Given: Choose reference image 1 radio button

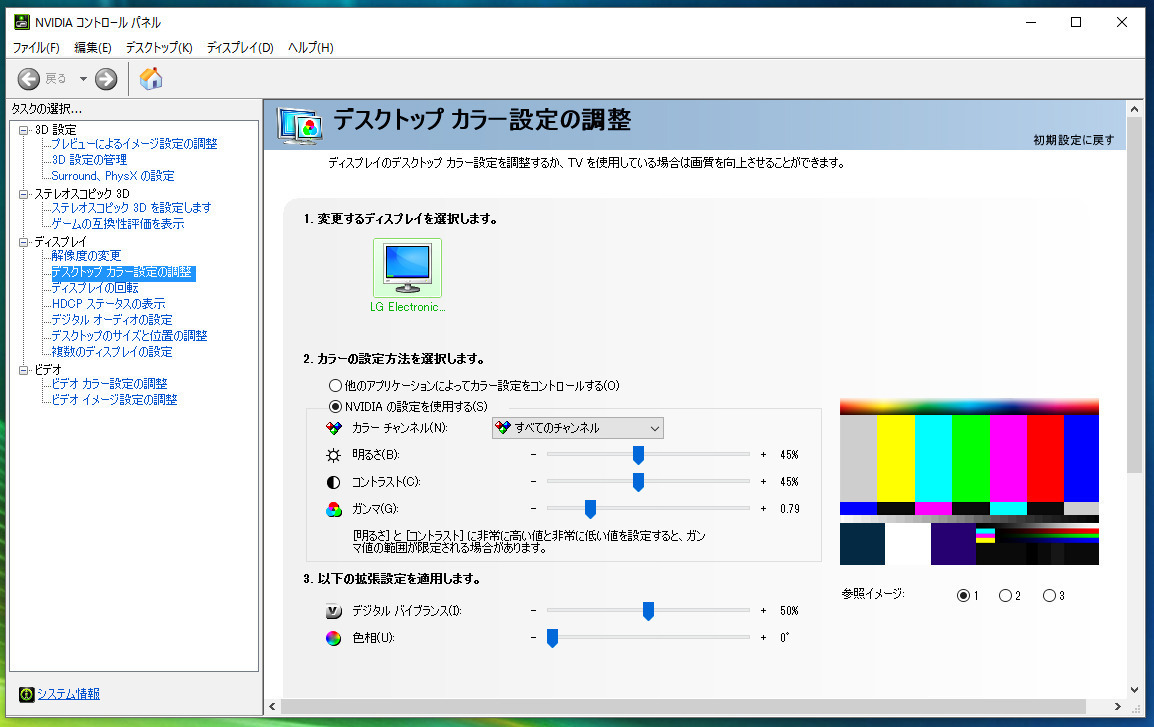Looking at the screenshot, I should [x=963, y=595].
